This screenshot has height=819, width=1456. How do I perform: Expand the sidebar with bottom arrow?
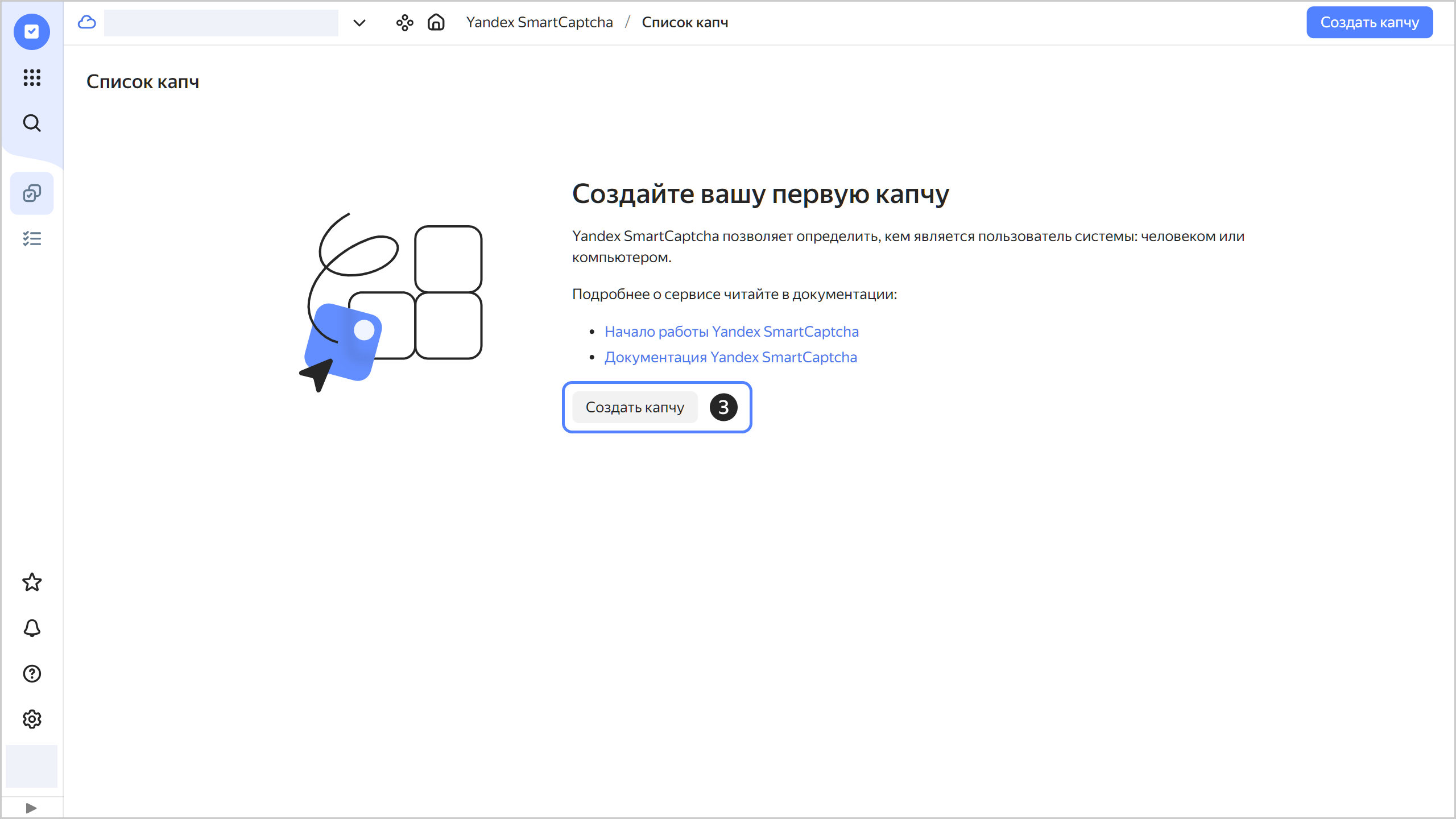[x=31, y=808]
